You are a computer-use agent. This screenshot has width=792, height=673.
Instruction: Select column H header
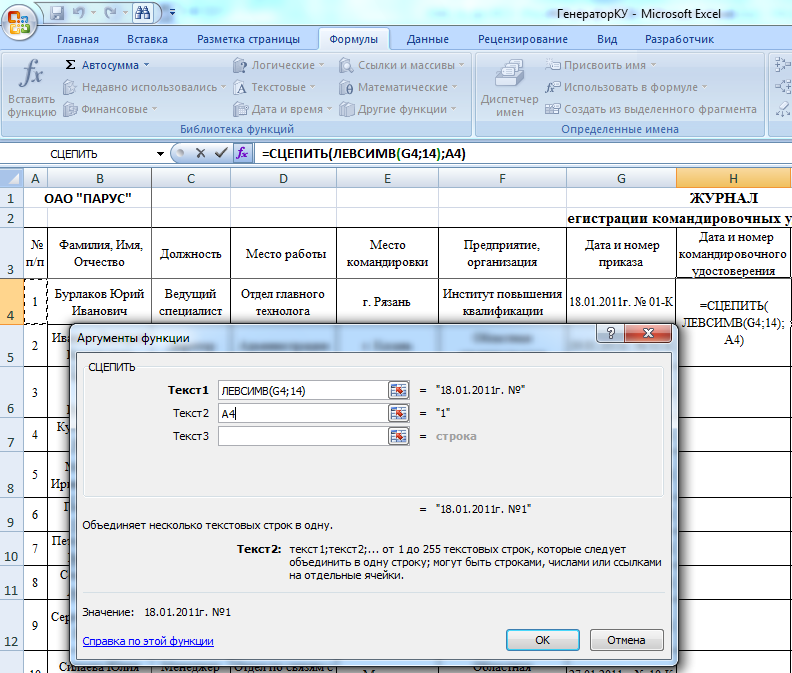pos(733,178)
